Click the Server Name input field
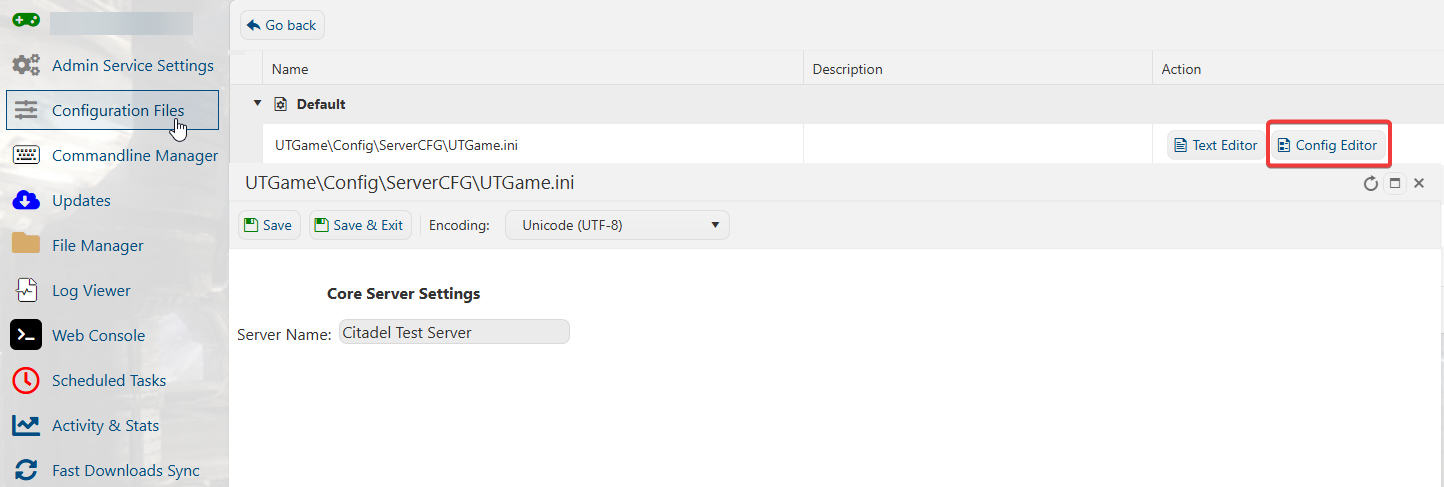The height and width of the screenshot is (487, 1444). [454, 332]
